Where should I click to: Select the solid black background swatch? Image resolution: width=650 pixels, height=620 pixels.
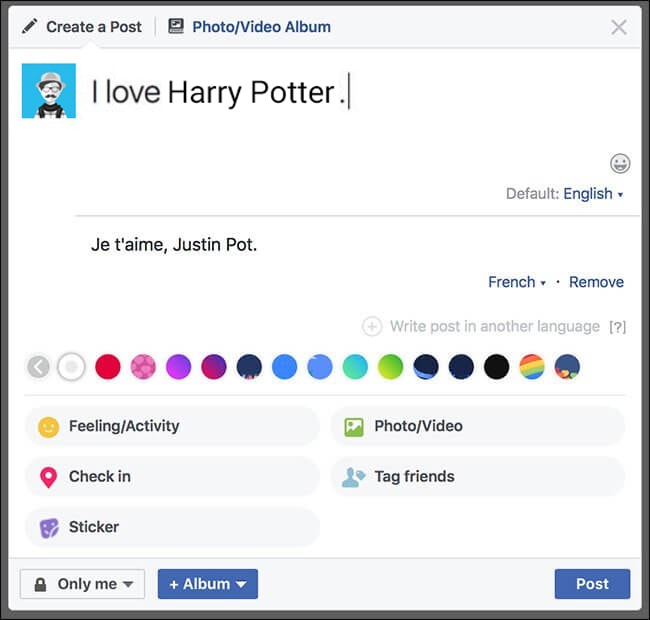(497, 367)
